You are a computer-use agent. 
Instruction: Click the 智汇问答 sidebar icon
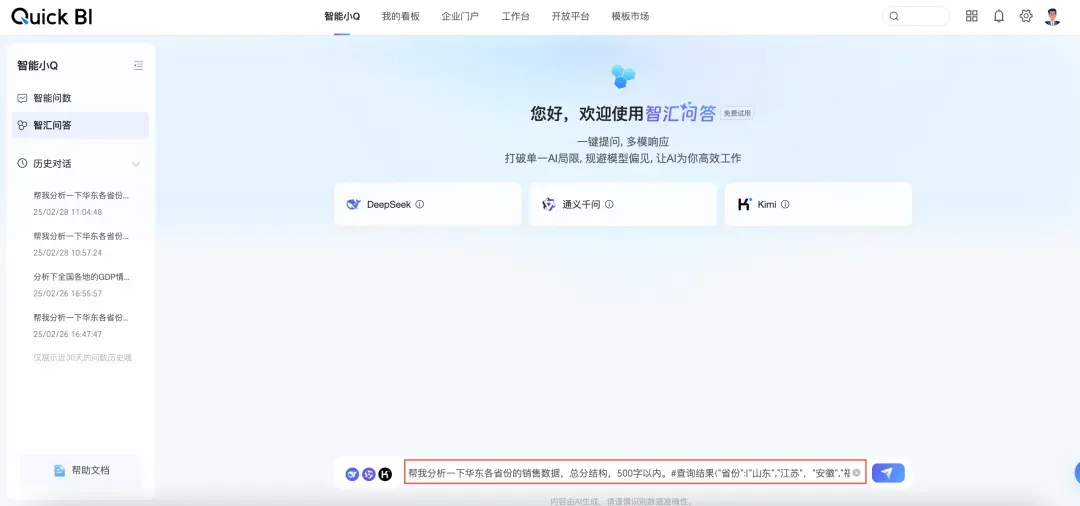(x=23, y=125)
